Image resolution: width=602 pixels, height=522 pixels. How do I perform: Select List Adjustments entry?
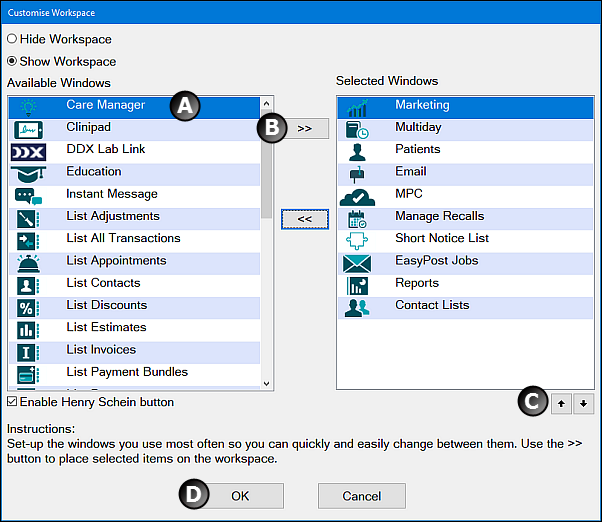point(134,219)
